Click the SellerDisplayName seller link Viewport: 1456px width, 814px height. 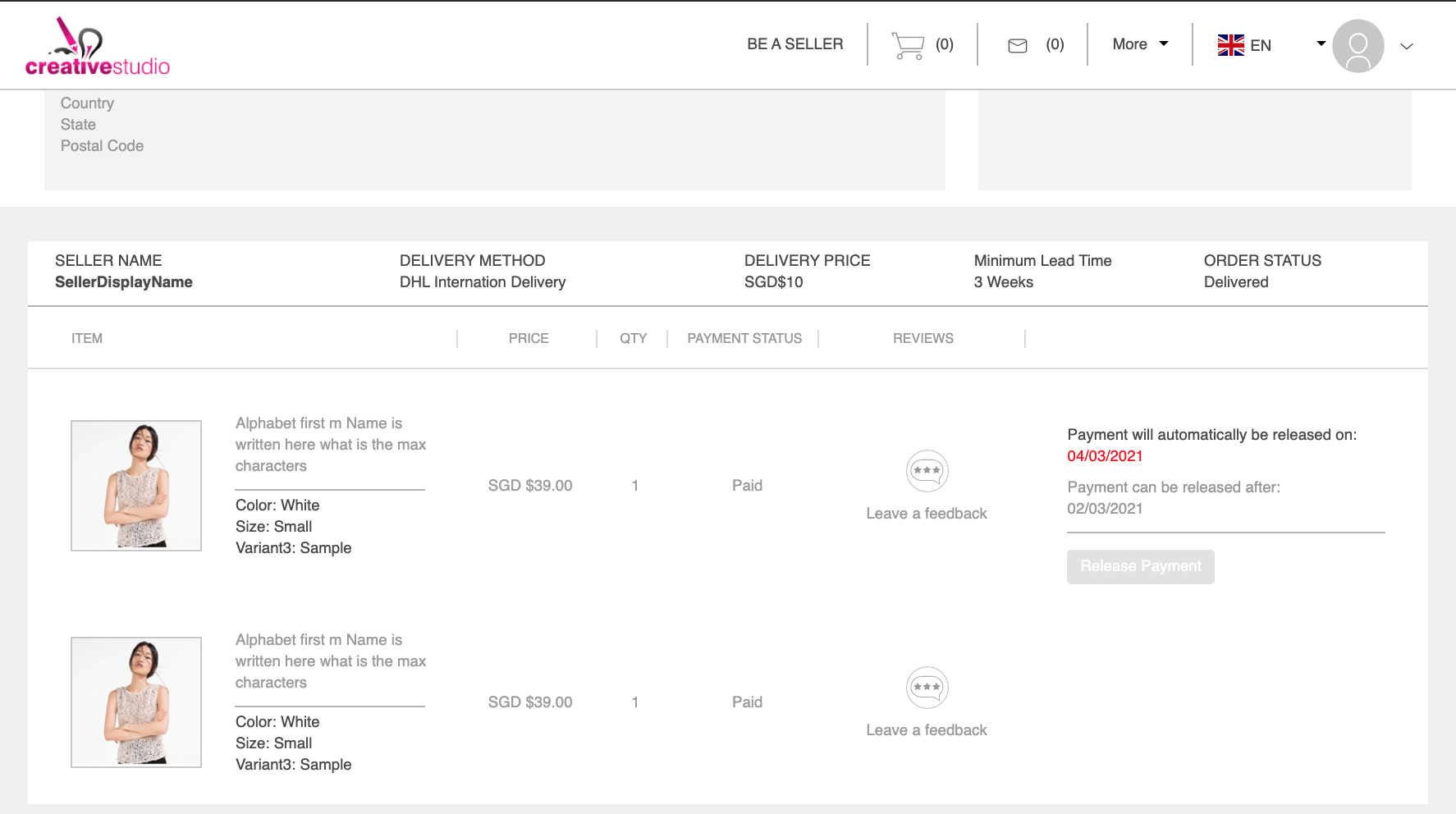(x=124, y=282)
